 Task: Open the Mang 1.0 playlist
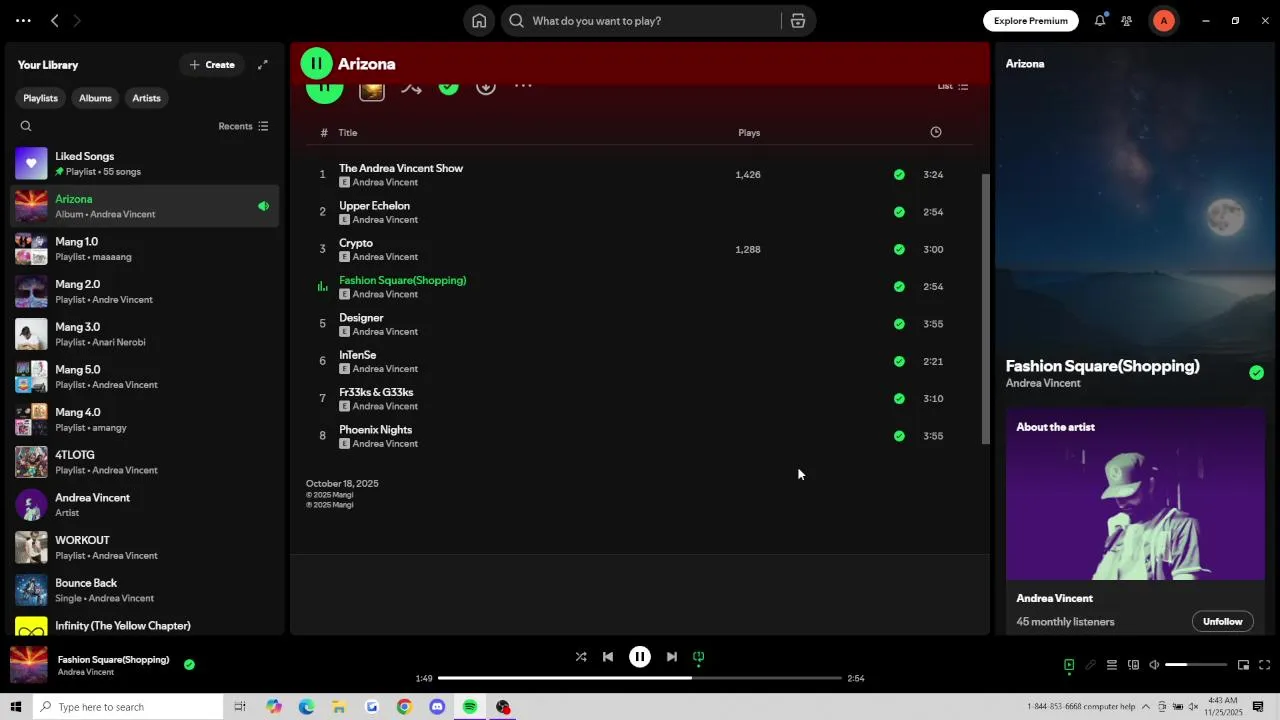145,249
